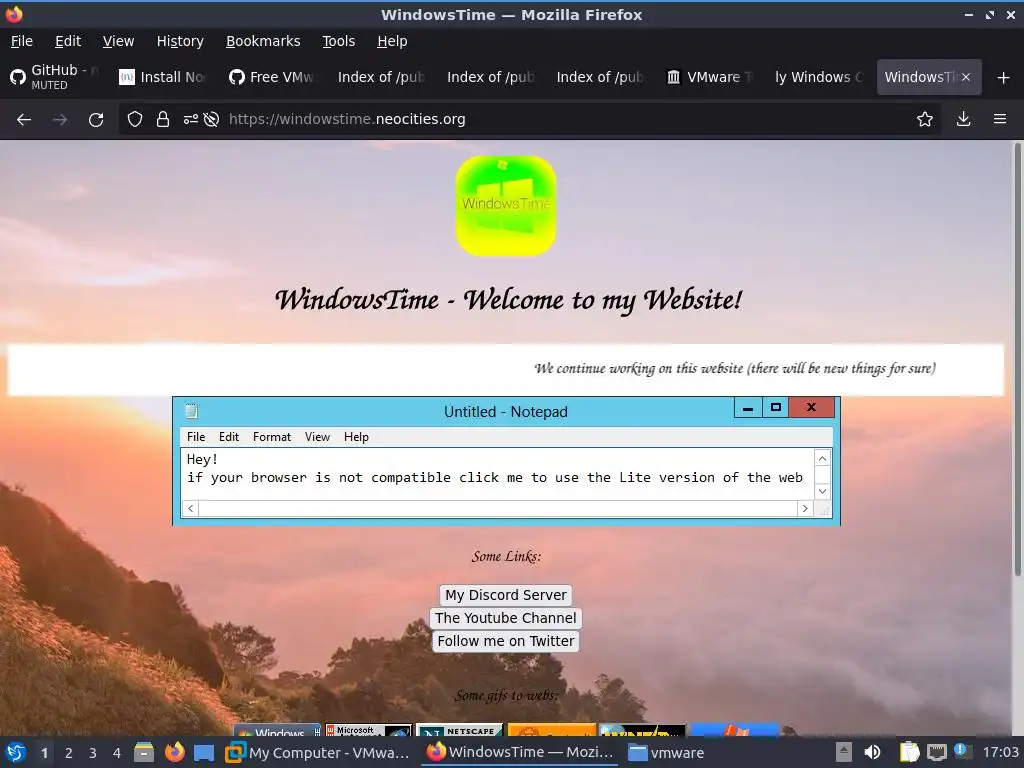Screen dimensions: 1024x768
Task: Open the Firefox hamburger application menu
Action: click(x=1000, y=120)
